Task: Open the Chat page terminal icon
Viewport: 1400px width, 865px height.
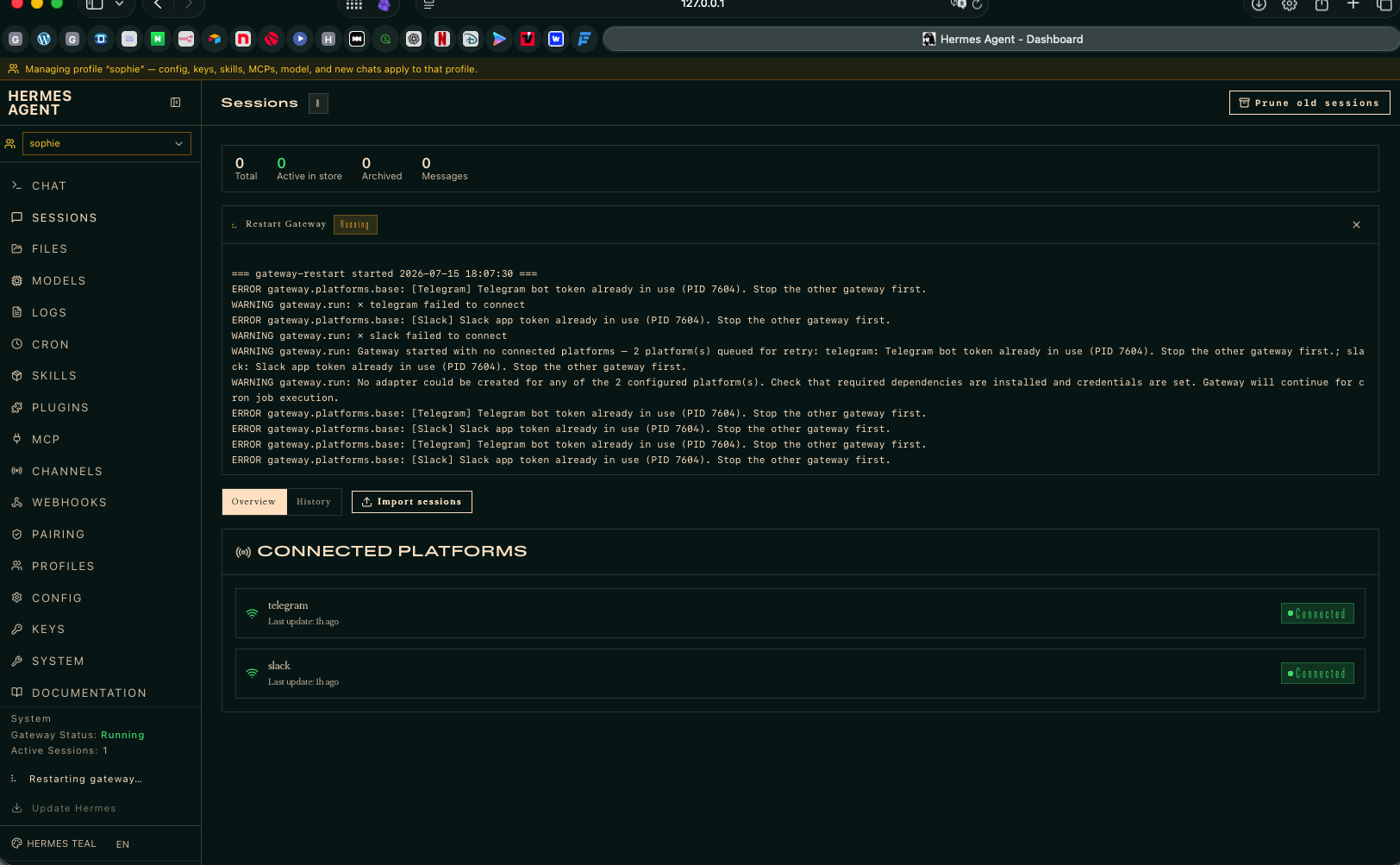Action: pos(16,185)
